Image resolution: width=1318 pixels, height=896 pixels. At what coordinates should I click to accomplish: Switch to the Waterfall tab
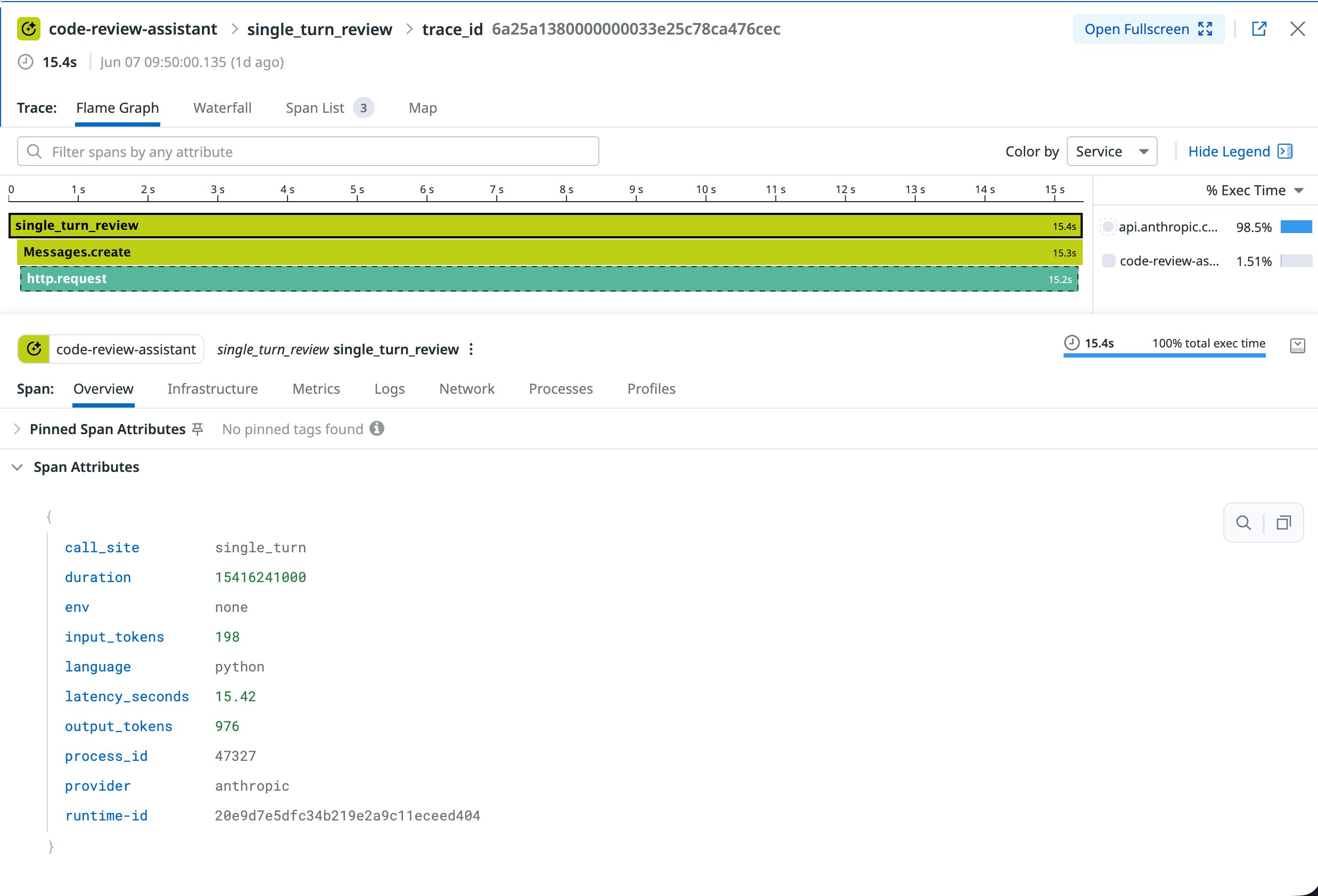coord(223,107)
